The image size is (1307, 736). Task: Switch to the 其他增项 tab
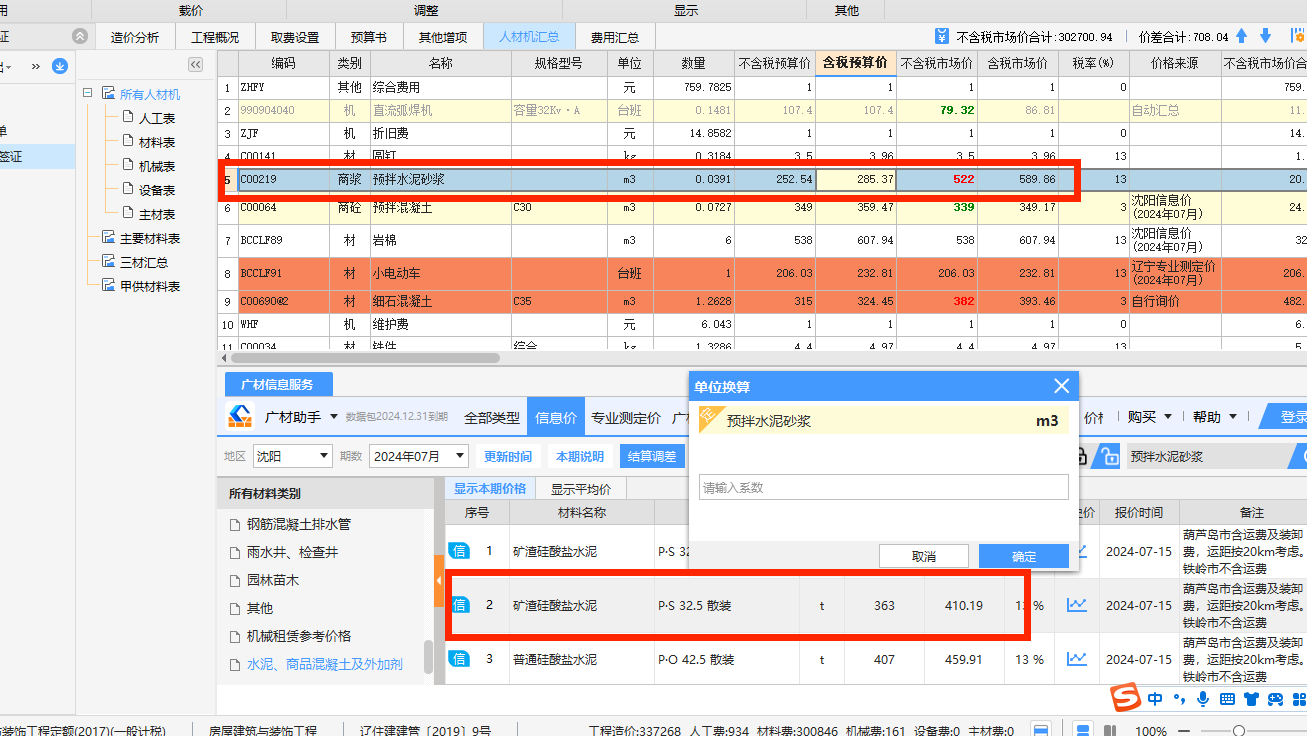click(443, 37)
